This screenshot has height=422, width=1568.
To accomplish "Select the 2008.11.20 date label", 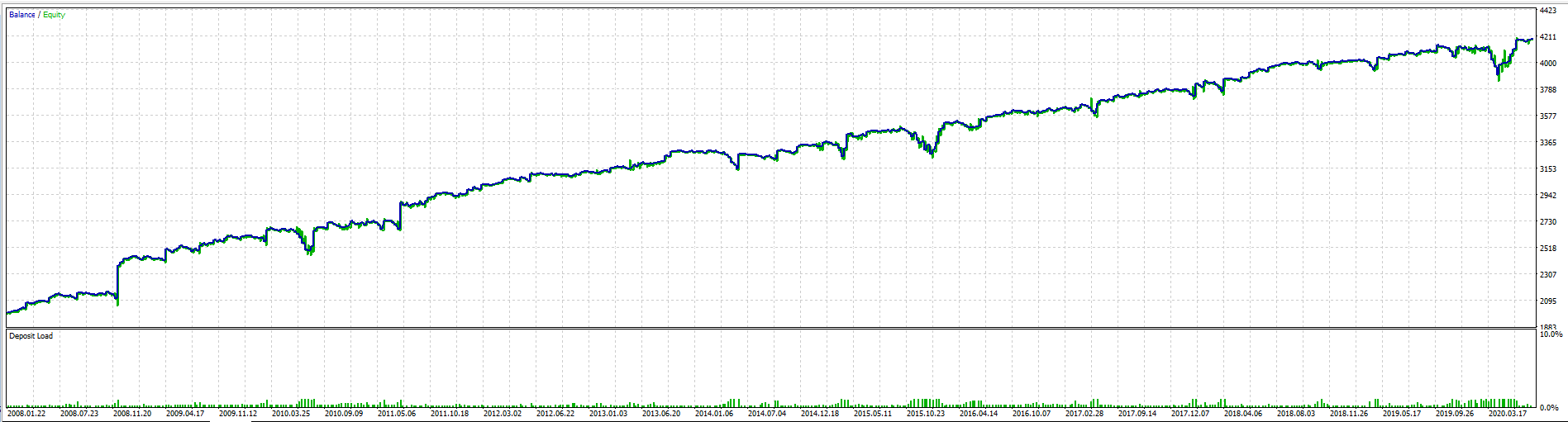I will click(132, 414).
